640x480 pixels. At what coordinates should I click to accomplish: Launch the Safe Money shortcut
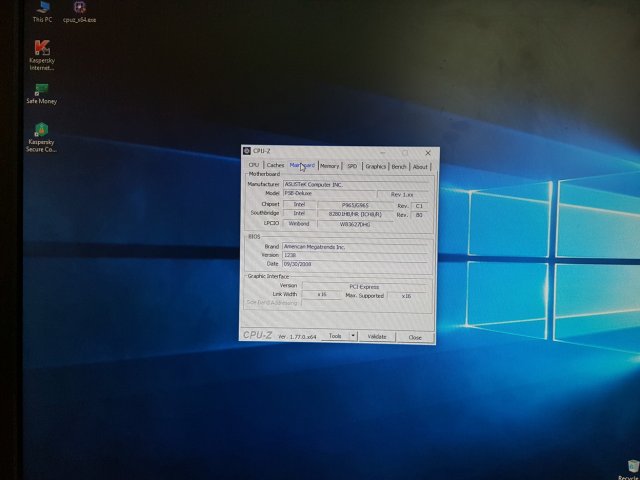[x=41, y=93]
